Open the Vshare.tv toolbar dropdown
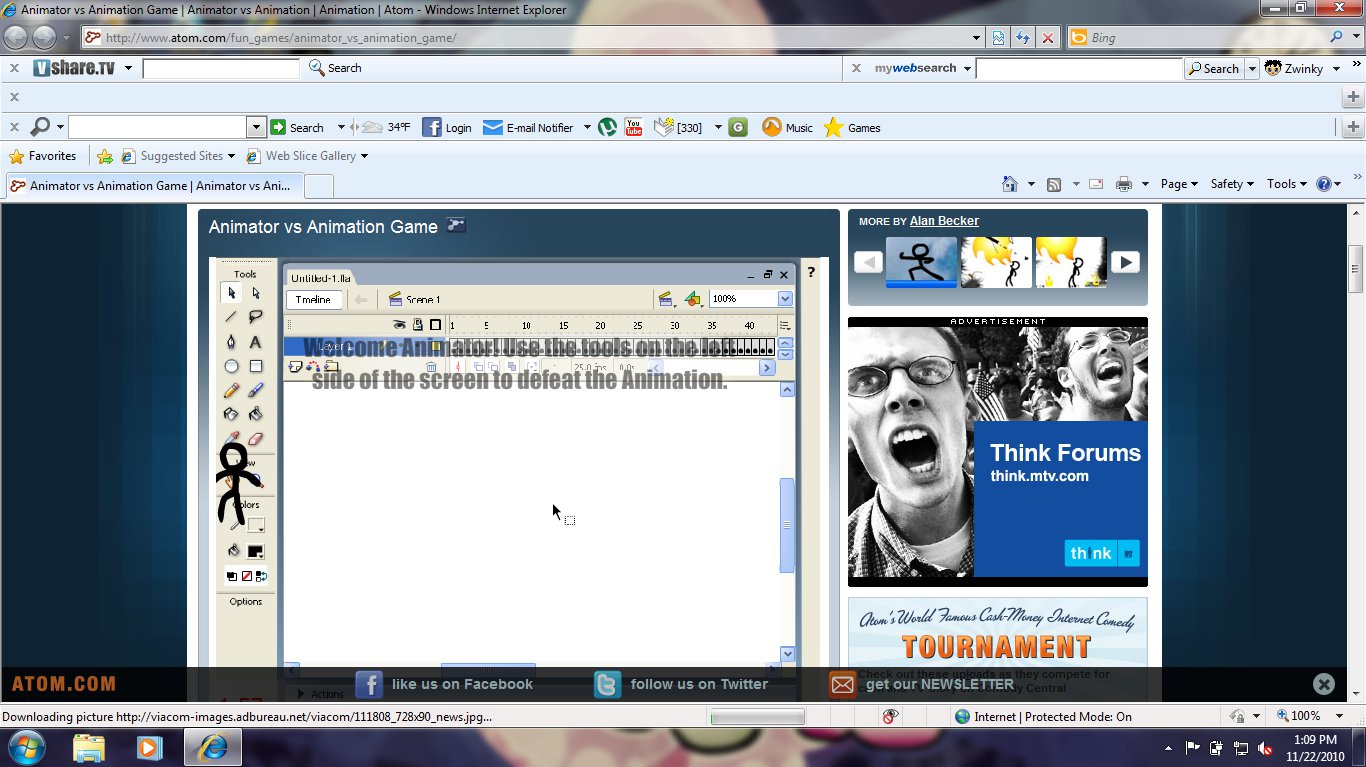 click(x=128, y=68)
